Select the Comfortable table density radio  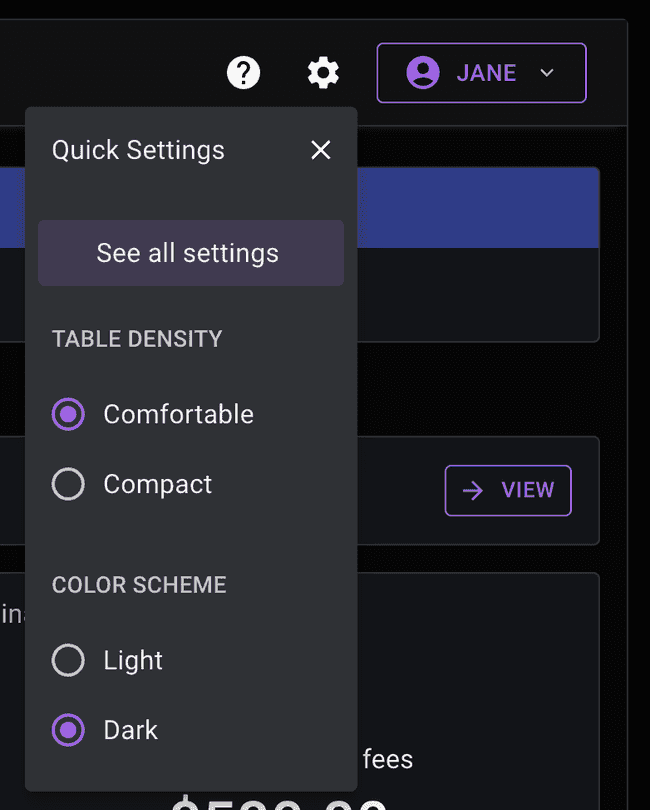pos(68,414)
